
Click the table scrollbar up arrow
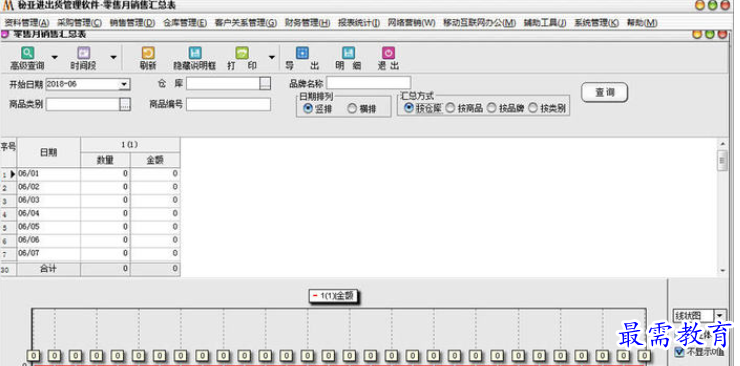coord(722,144)
